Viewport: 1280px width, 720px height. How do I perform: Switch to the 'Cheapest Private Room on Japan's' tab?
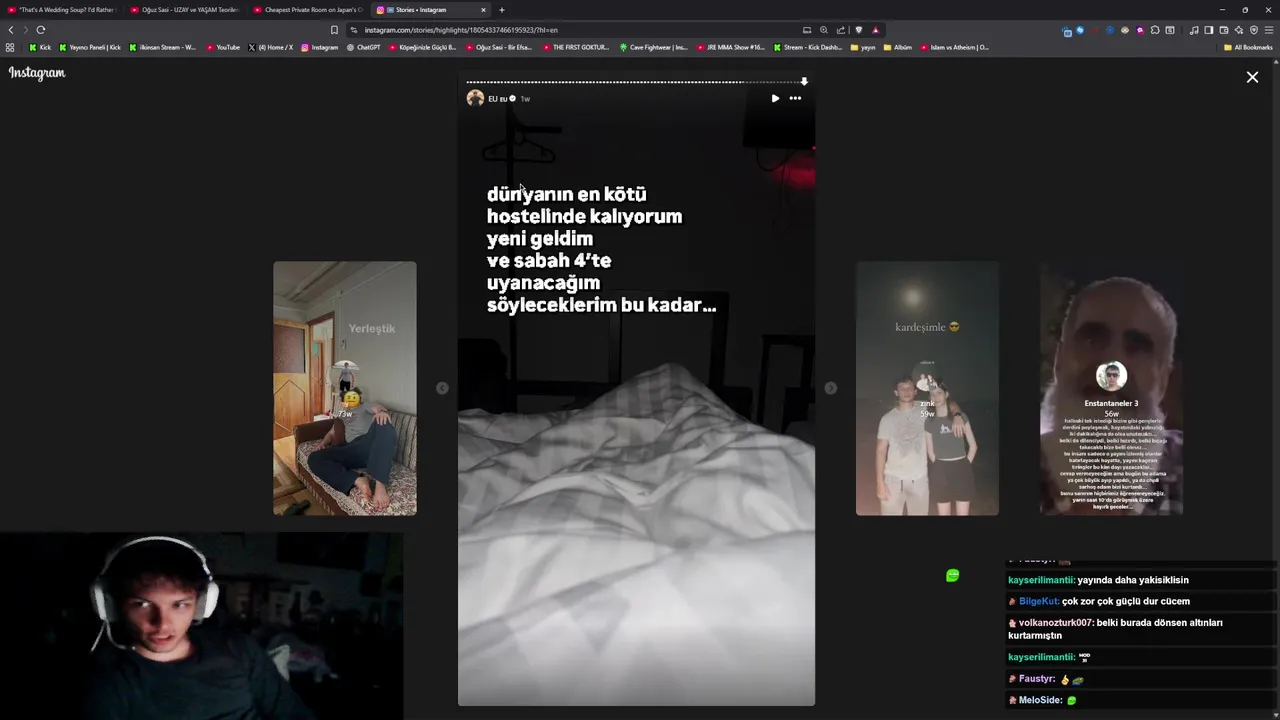tap(308, 10)
